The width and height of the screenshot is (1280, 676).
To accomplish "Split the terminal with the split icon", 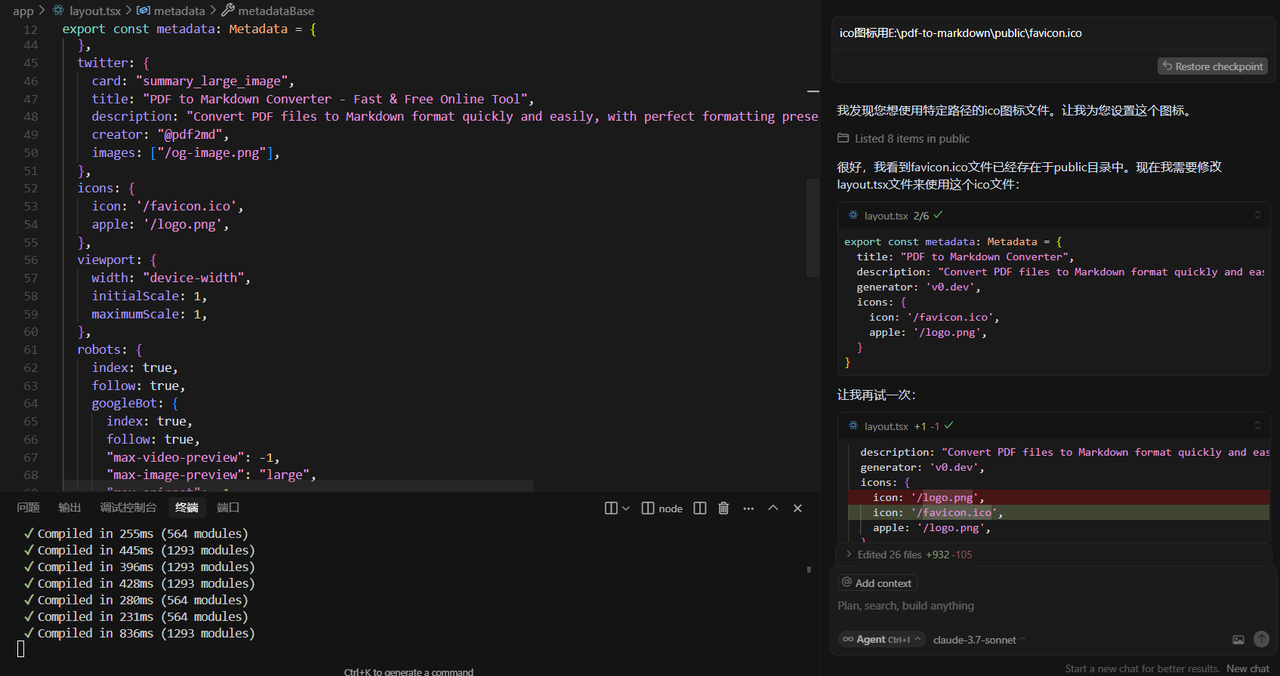I will (x=700, y=508).
